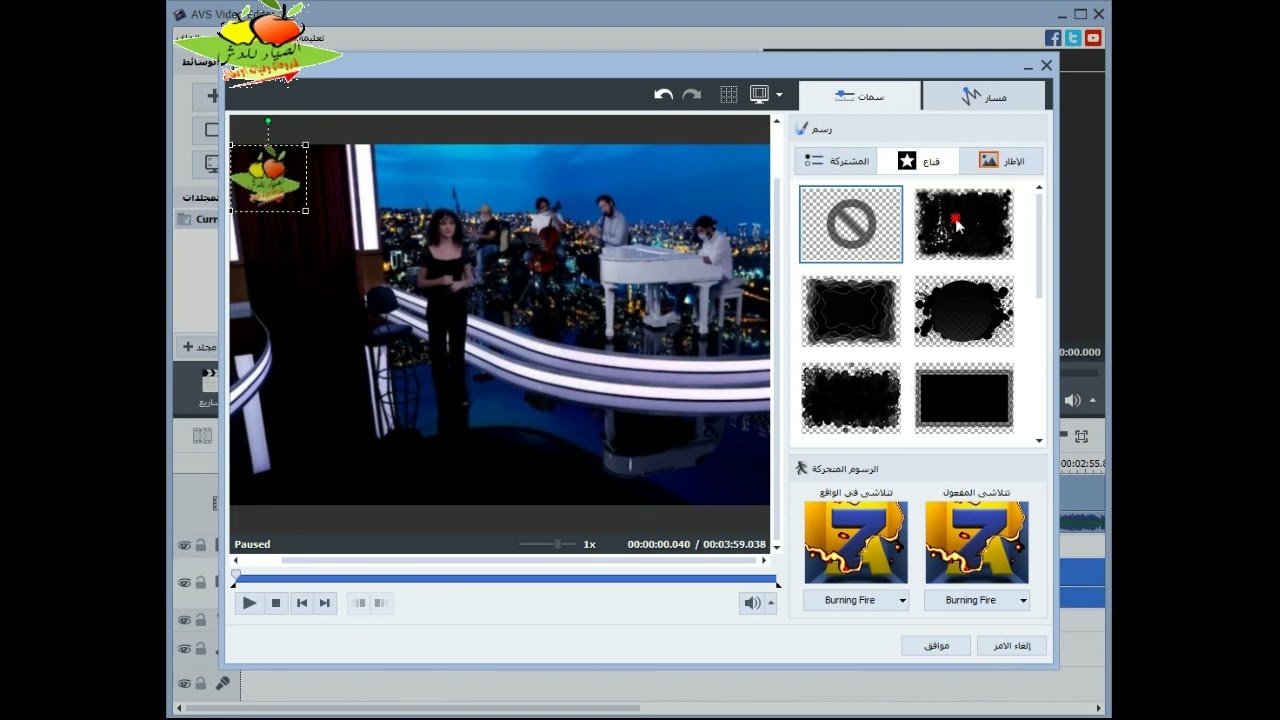Open the Twitter icon in the main window
The image size is (1280, 720).
click(1073, 38)
